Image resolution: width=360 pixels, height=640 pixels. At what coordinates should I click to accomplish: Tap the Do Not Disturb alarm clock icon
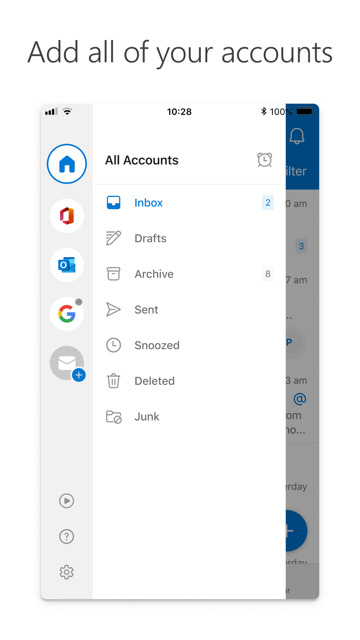264,160
